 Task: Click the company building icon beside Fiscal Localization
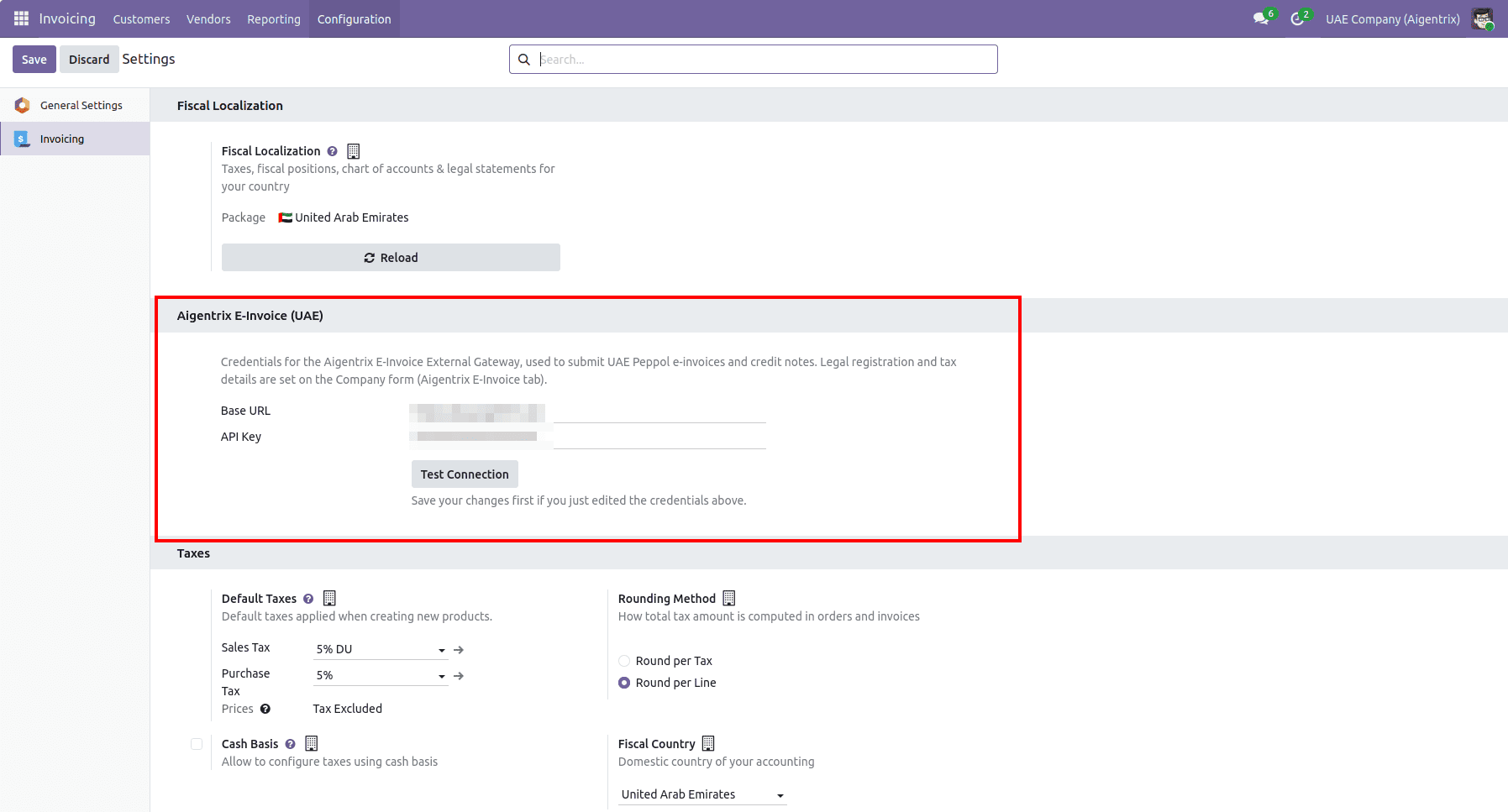[354, 151]
